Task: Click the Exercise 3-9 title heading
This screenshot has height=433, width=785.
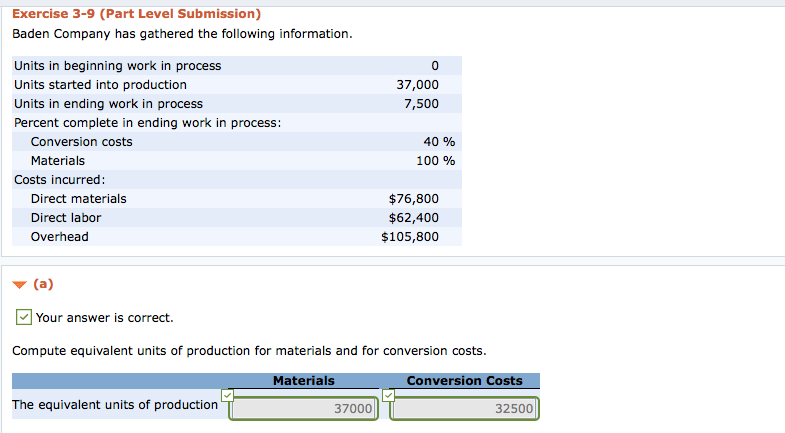Action: tap(136, 14)
